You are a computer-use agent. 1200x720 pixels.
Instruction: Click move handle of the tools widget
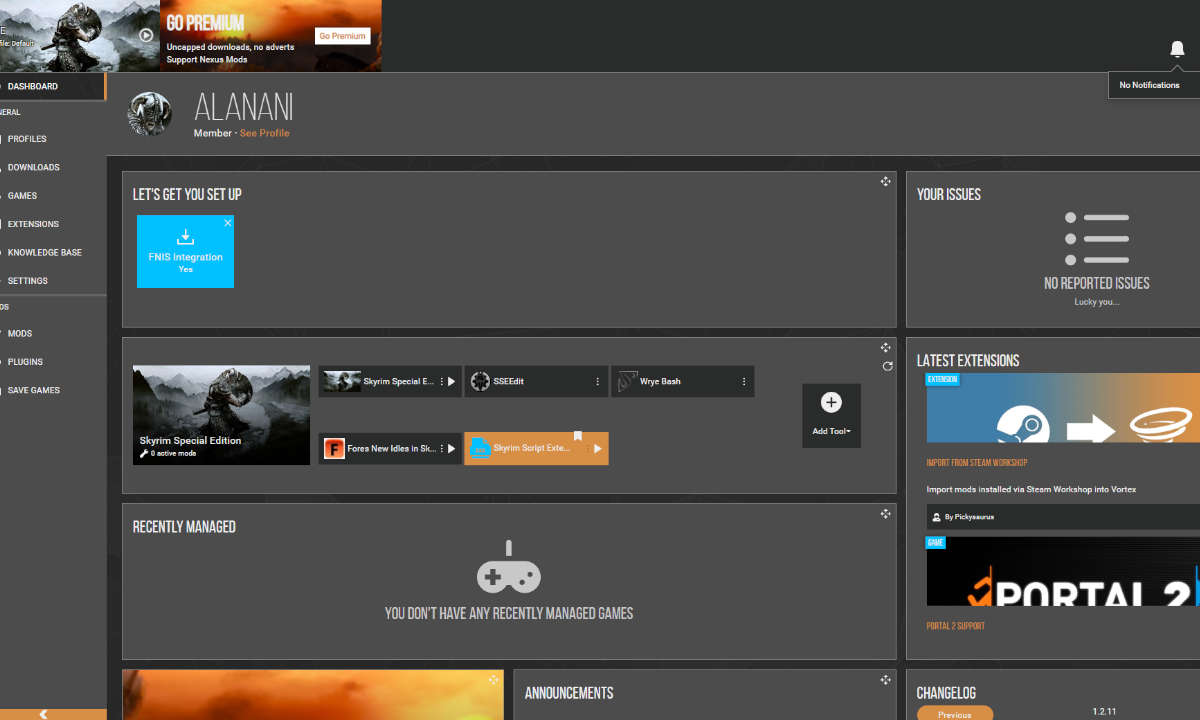pos(885,347)
